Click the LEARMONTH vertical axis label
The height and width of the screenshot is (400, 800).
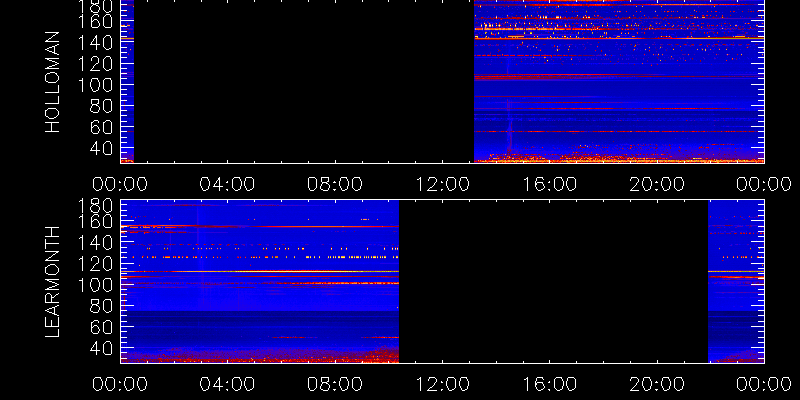click(x=53, y=282)
